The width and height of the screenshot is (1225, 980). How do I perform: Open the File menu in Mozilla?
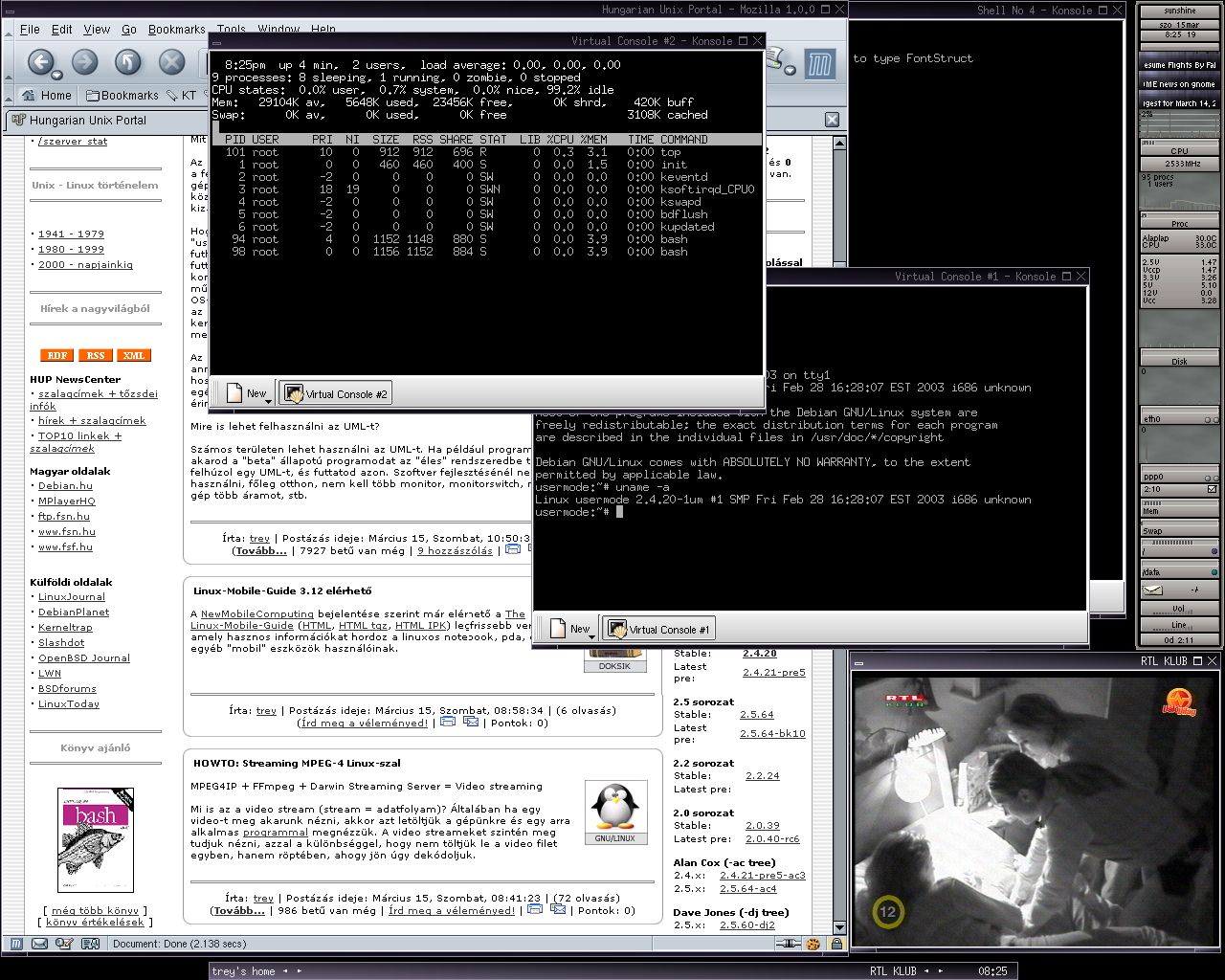31,30
